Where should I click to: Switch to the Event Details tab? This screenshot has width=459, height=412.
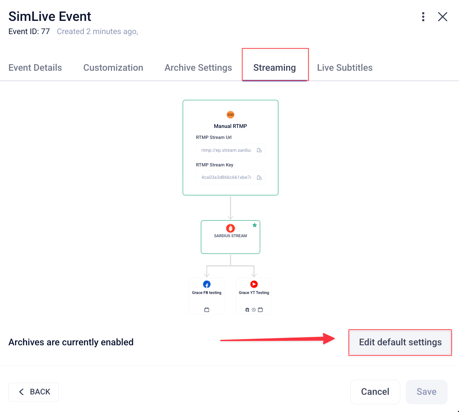coord(35,68)
